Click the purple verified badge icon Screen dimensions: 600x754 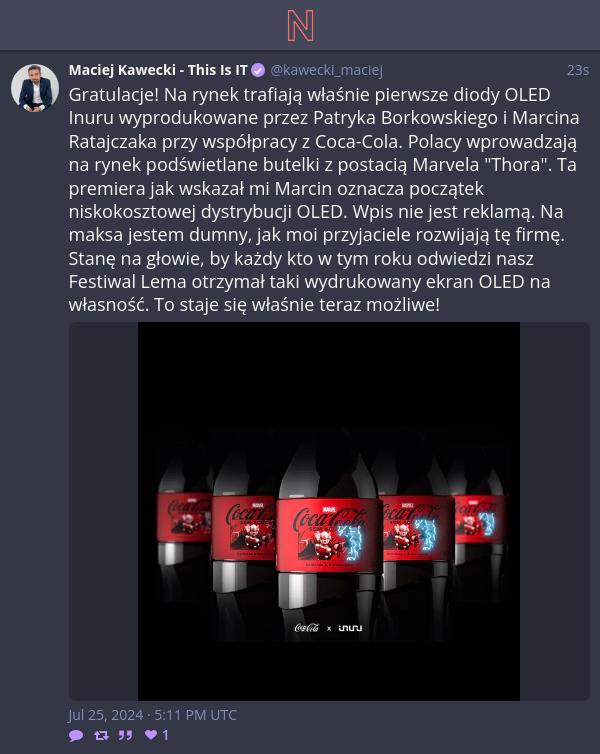(259, 71)
